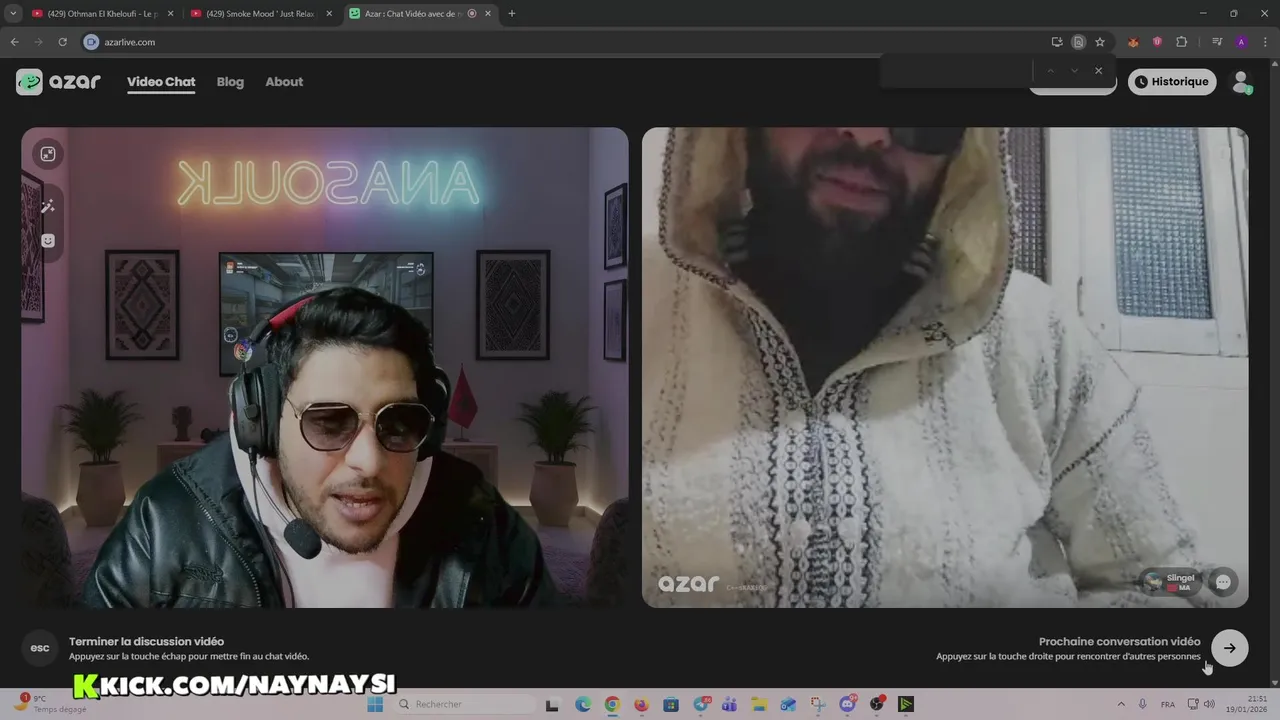The image size is (1280, 720).
Task: Click the next conversation arrow button
Action: 1229,648
